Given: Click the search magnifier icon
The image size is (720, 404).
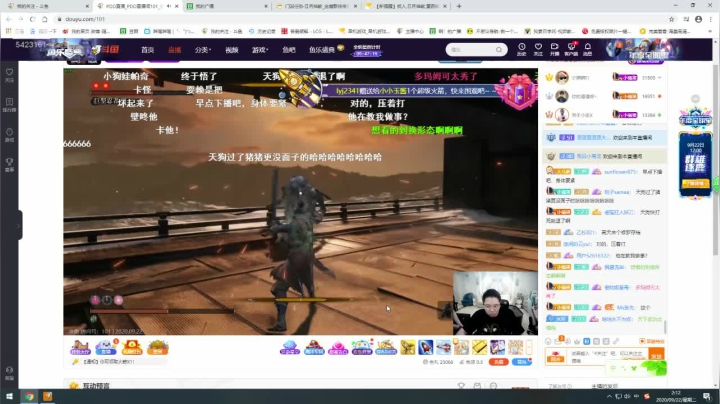Looking at the screenshot, I should click(499, 50).
